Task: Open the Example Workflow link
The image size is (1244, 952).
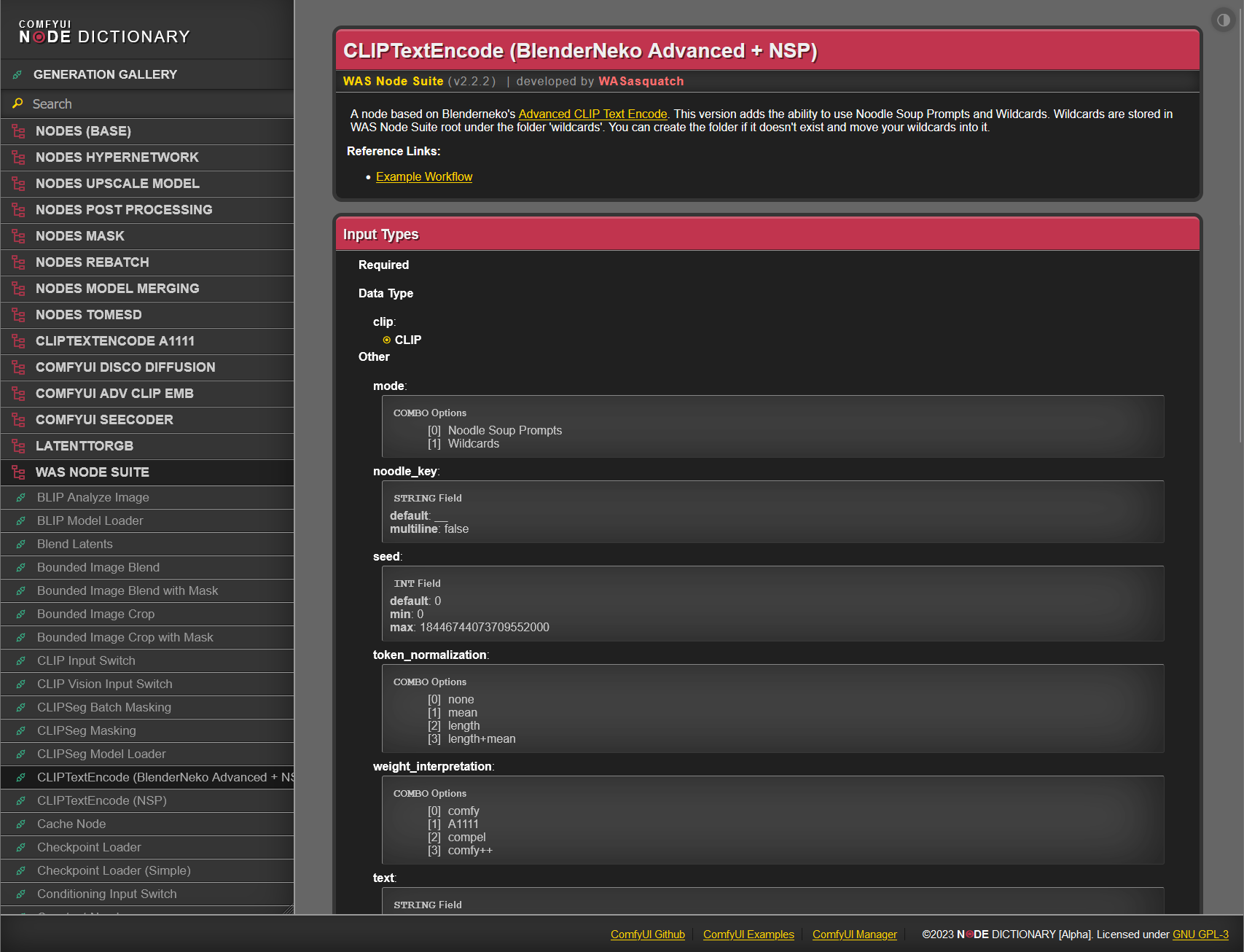Action: [x=424, y=176]
